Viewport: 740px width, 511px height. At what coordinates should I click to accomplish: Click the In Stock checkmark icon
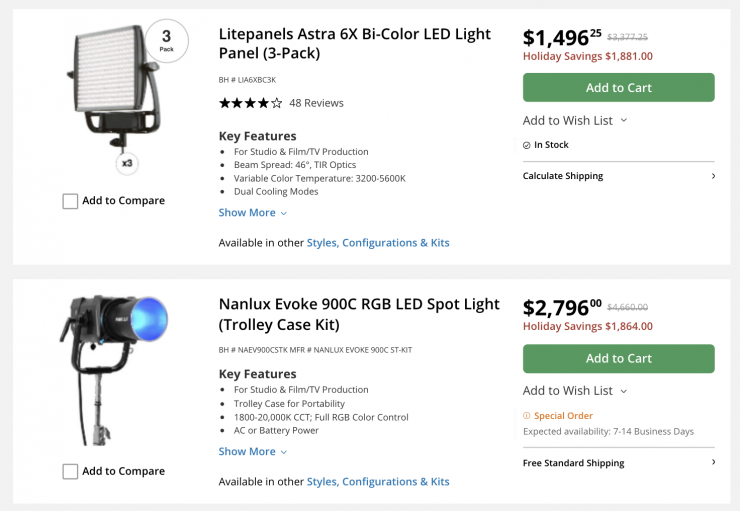(x=527, y=145)
